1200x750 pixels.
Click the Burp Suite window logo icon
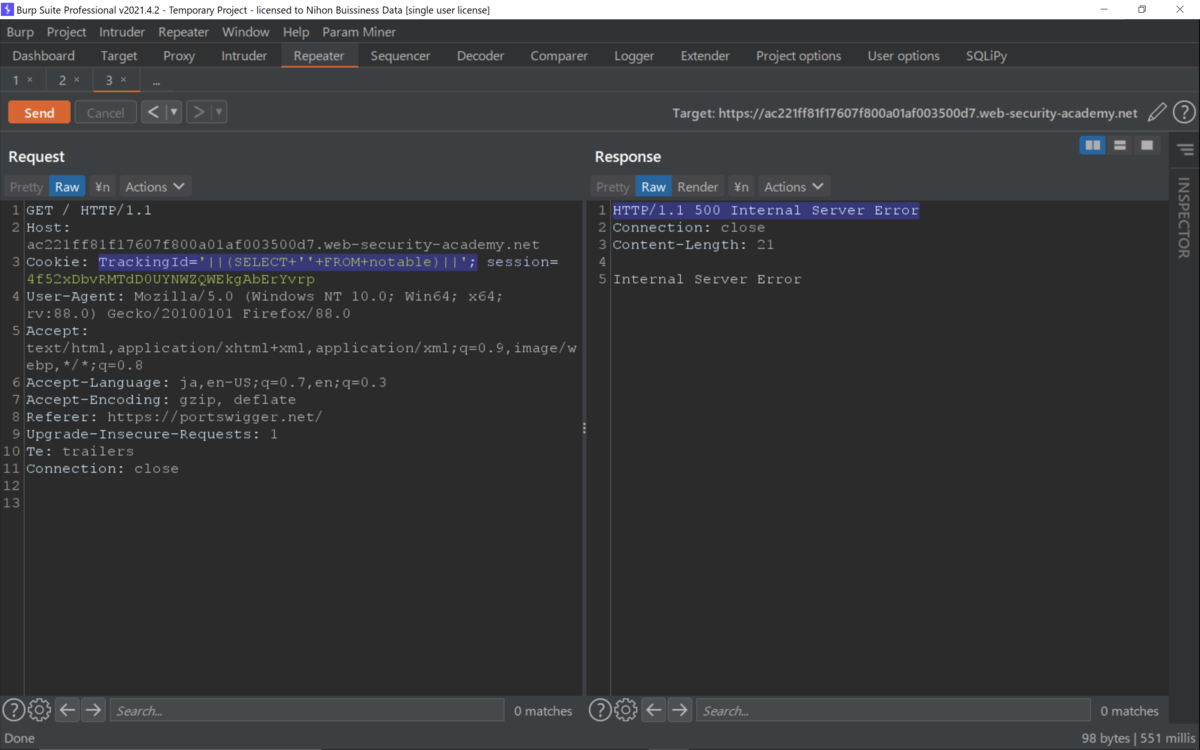tap(8, 9)
